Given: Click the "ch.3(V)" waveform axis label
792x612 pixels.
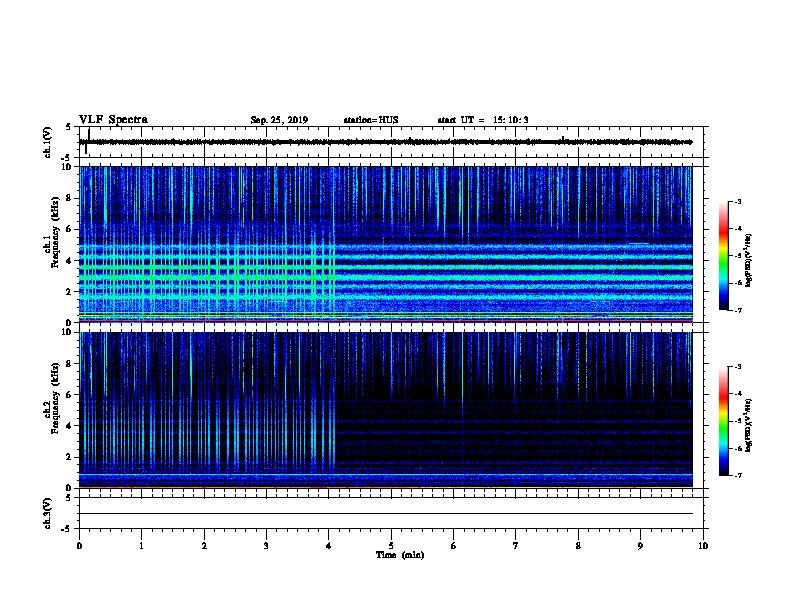Looking at the screenshot, I should tap(48, 513).
